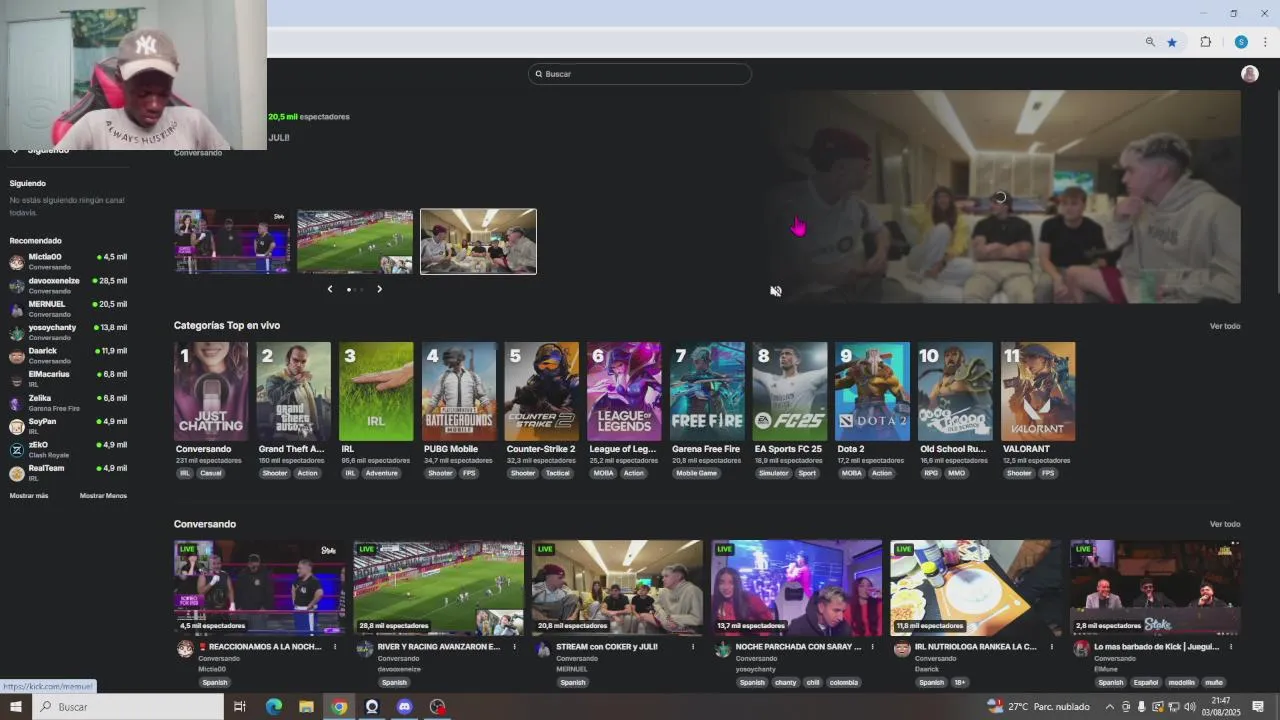Click the avatar under Lo mas barbado stream
Image resolution: width=1280 pixels, height=720 pixels.
[1081, 650]
